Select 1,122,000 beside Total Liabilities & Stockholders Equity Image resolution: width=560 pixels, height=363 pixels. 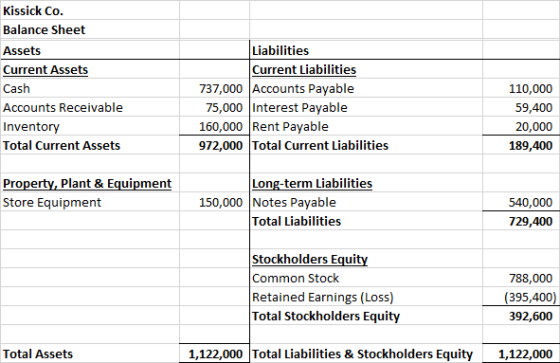[525, 354]
